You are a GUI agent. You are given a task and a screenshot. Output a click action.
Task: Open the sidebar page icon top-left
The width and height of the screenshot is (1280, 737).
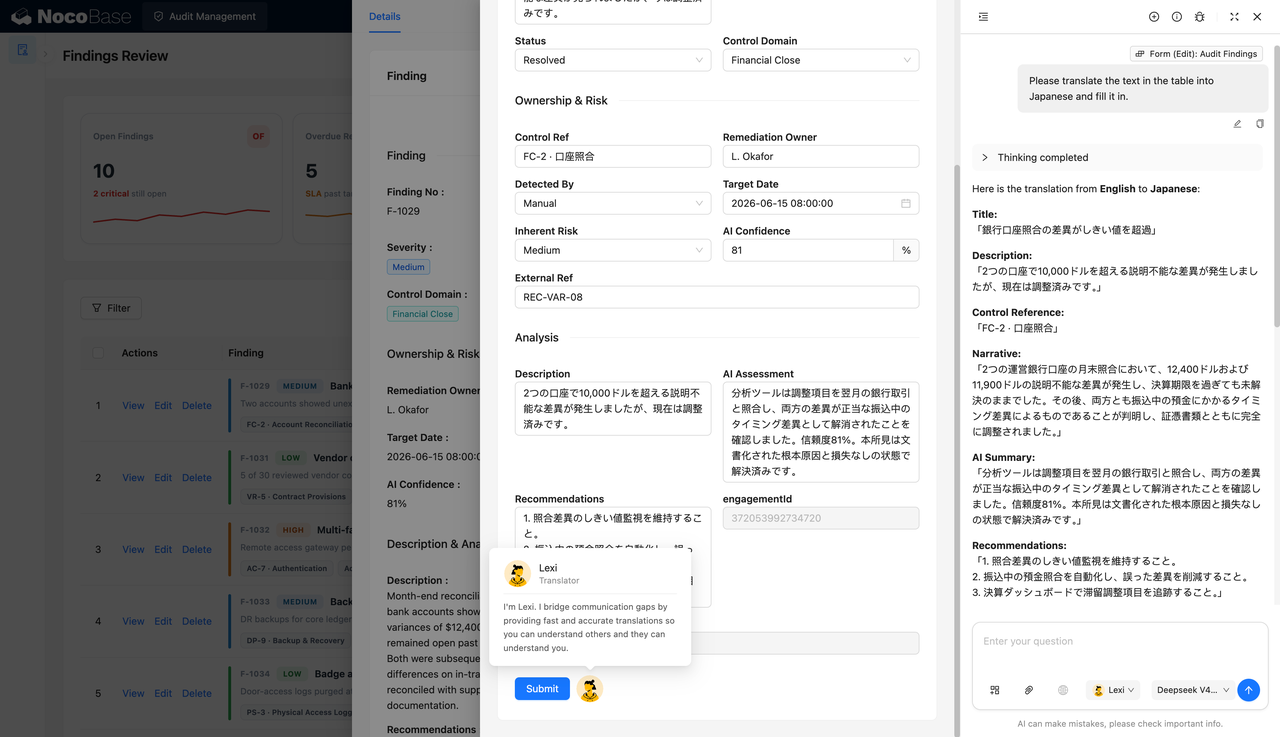23,50
